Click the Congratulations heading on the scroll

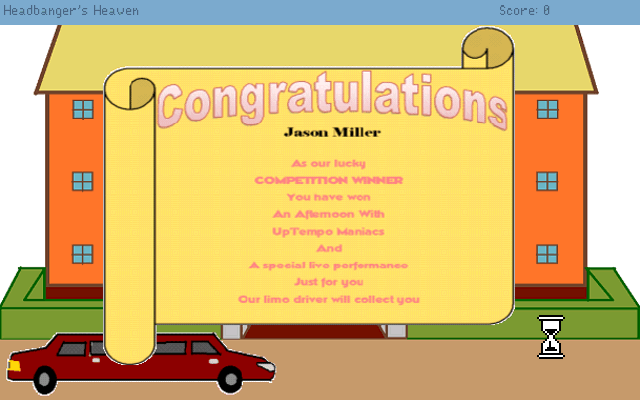point(330,100)
